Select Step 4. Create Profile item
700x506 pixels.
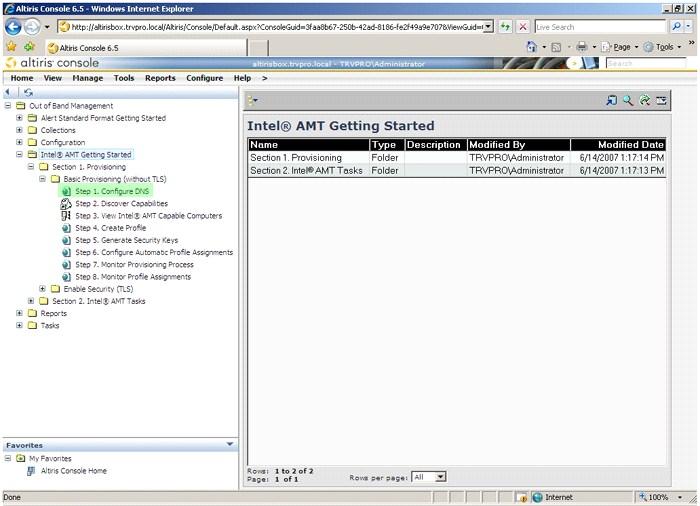click(x=110, y=228)
